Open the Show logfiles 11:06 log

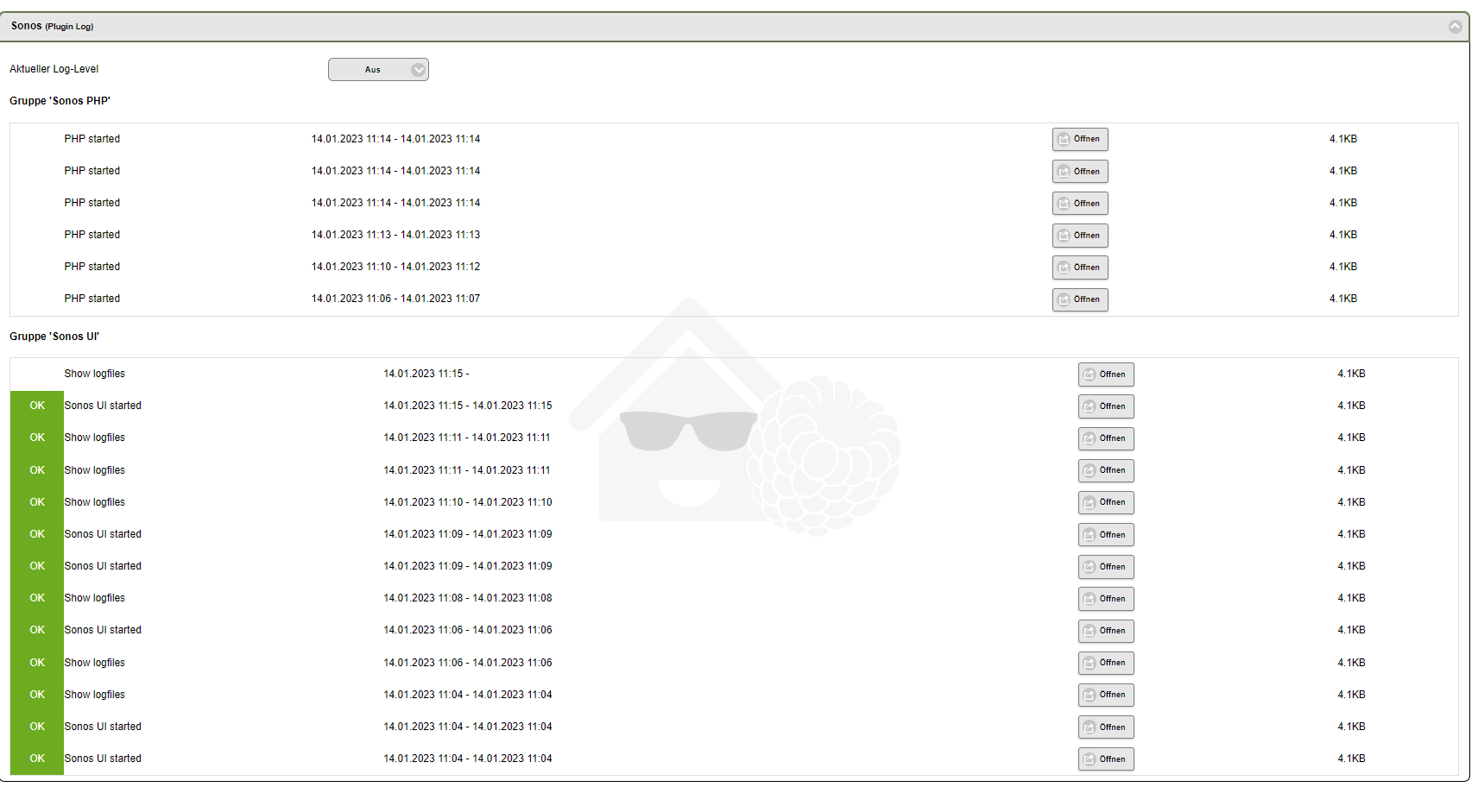pyautogui.click(x=1106, y=663)
